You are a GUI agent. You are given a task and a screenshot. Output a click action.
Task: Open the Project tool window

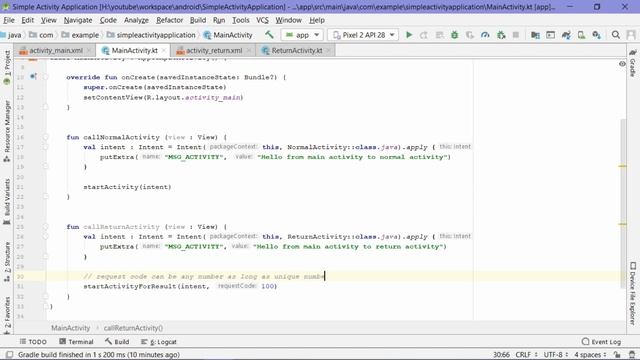[x=7, y=67]
